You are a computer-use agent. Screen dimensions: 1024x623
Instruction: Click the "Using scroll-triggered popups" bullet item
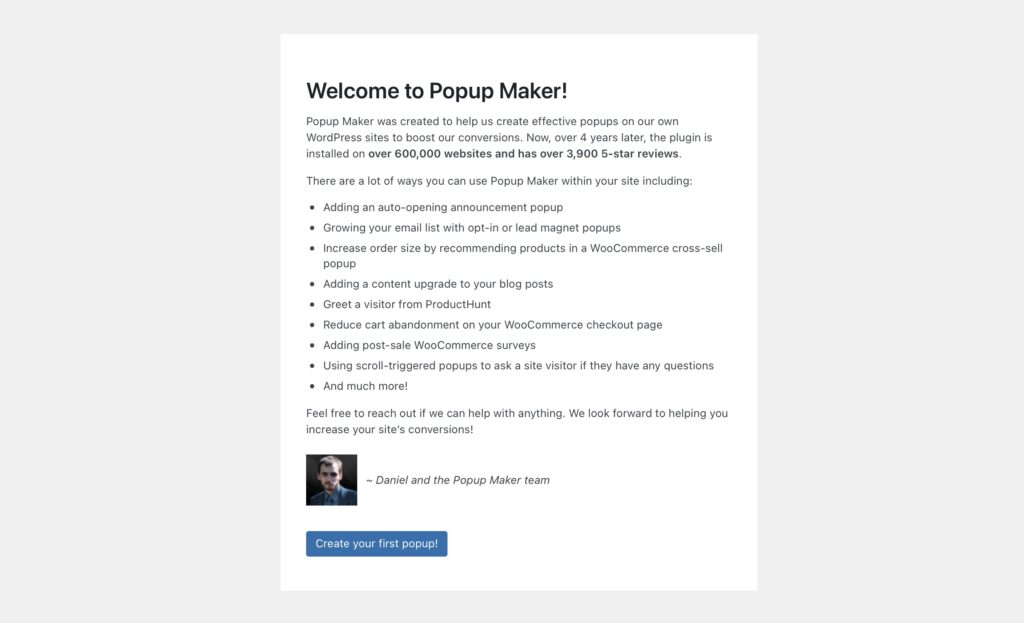tap(518, 366)
